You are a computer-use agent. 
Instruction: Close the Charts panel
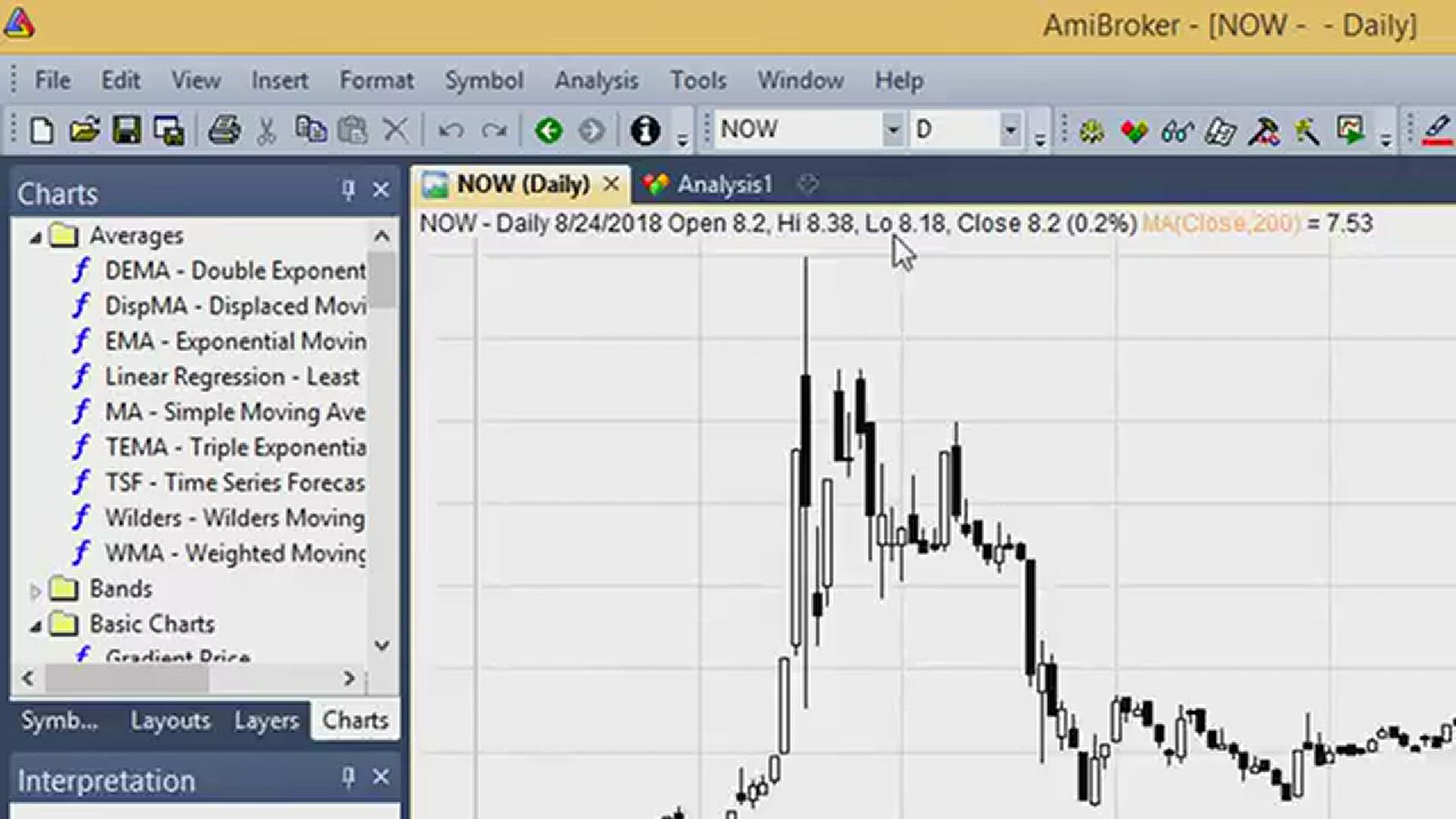click(x=381, y=190)
